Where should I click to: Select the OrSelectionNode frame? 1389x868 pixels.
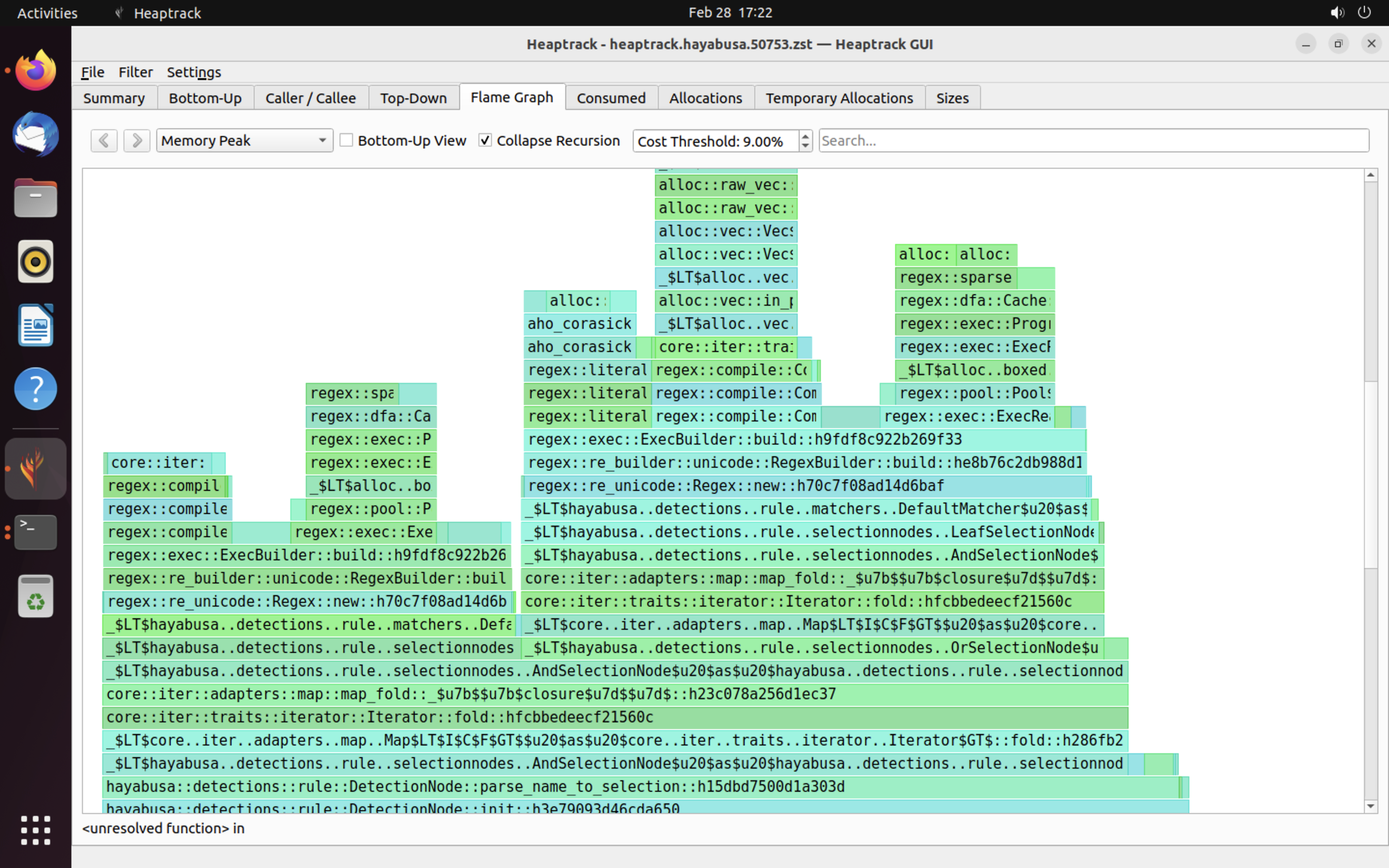coord(813,648)
